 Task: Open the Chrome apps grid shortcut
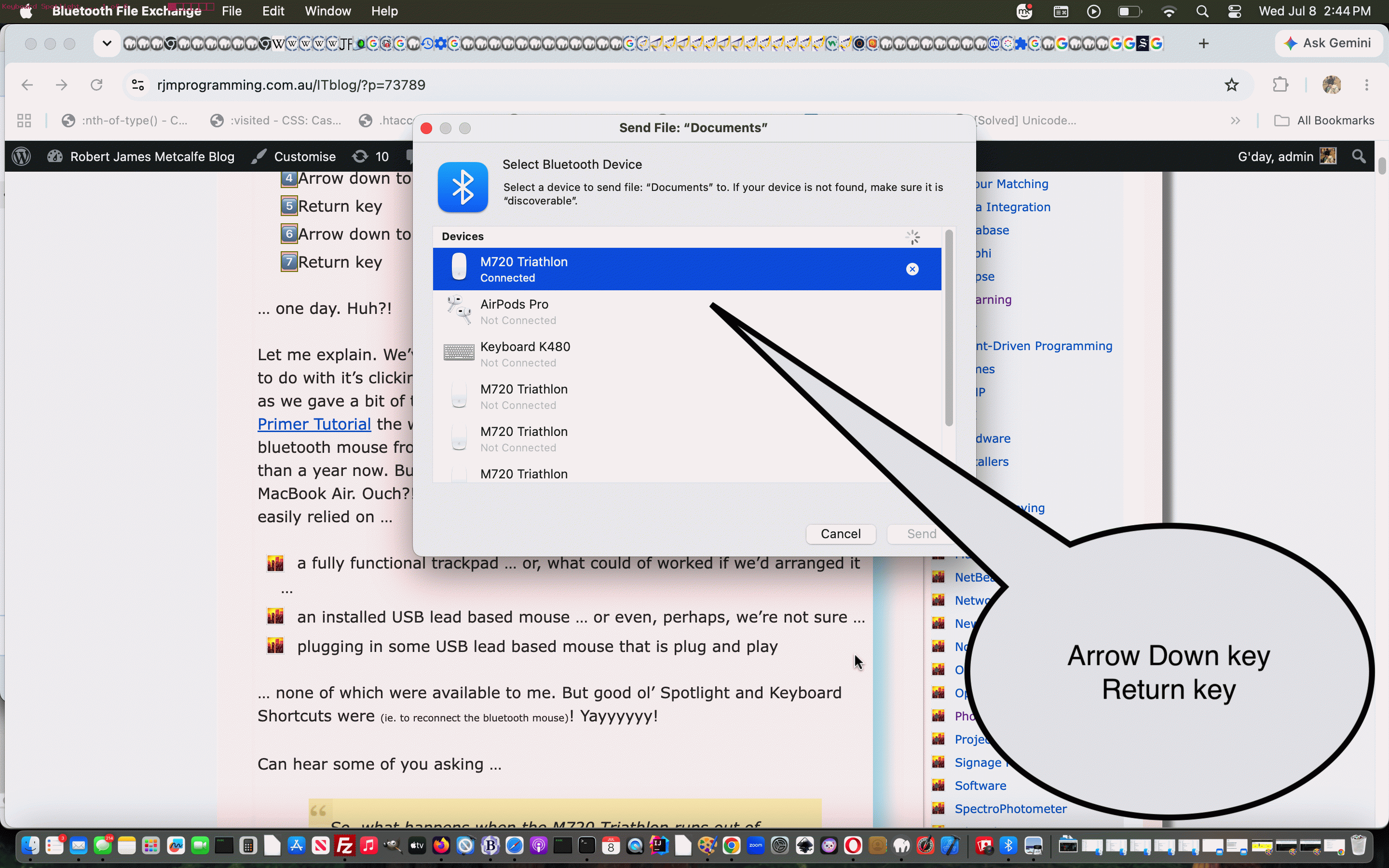coord(24,121)
